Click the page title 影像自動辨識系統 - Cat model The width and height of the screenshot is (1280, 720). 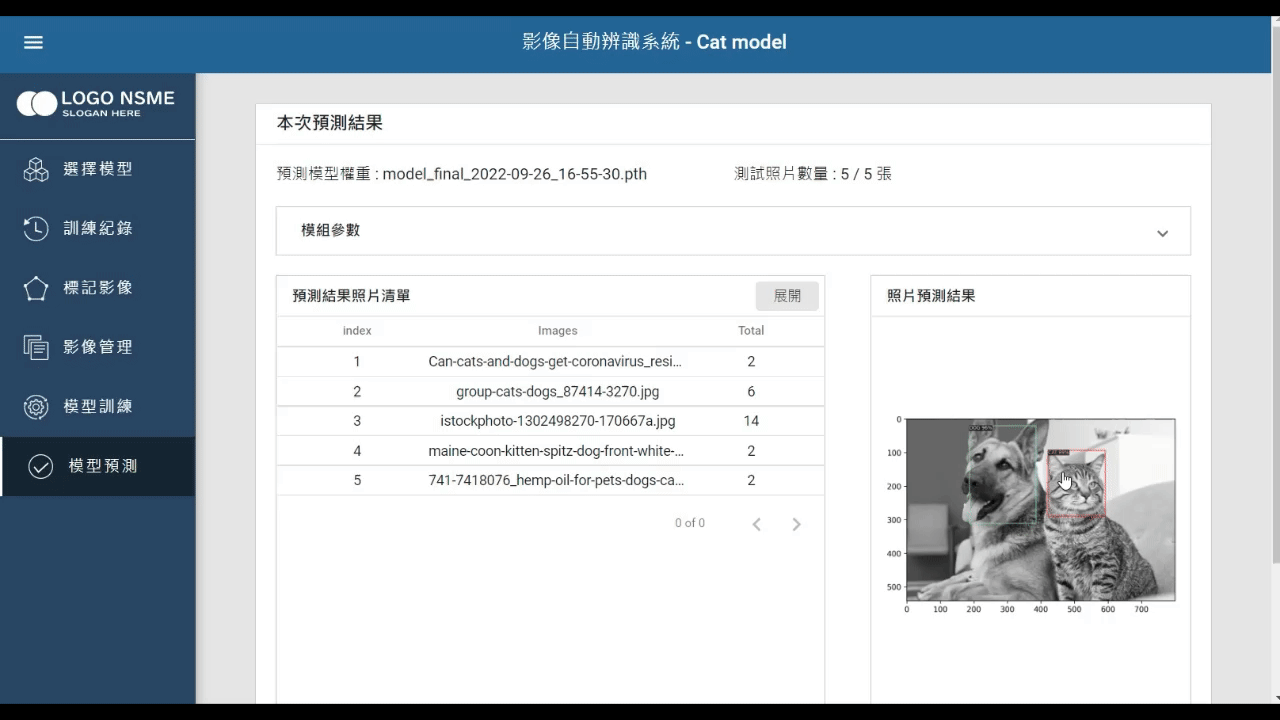pos(655,42)
